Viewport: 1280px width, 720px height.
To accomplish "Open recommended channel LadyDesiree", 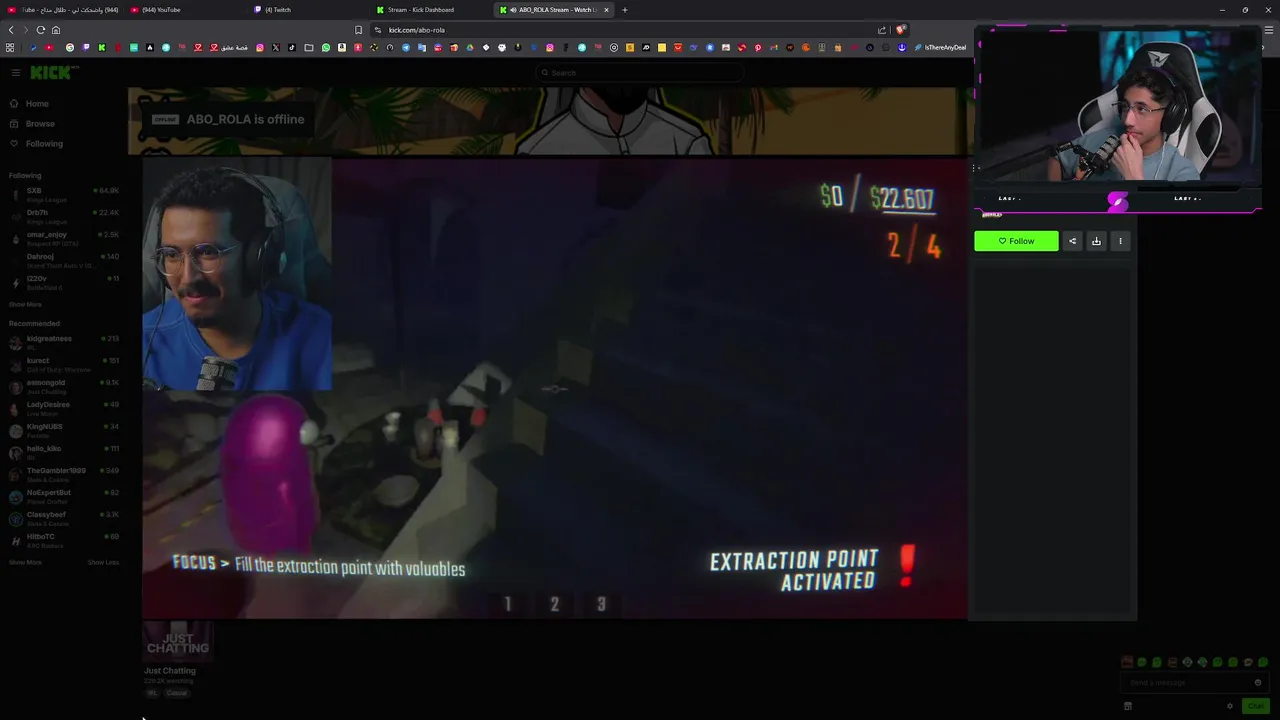I will tap(64, 408).
